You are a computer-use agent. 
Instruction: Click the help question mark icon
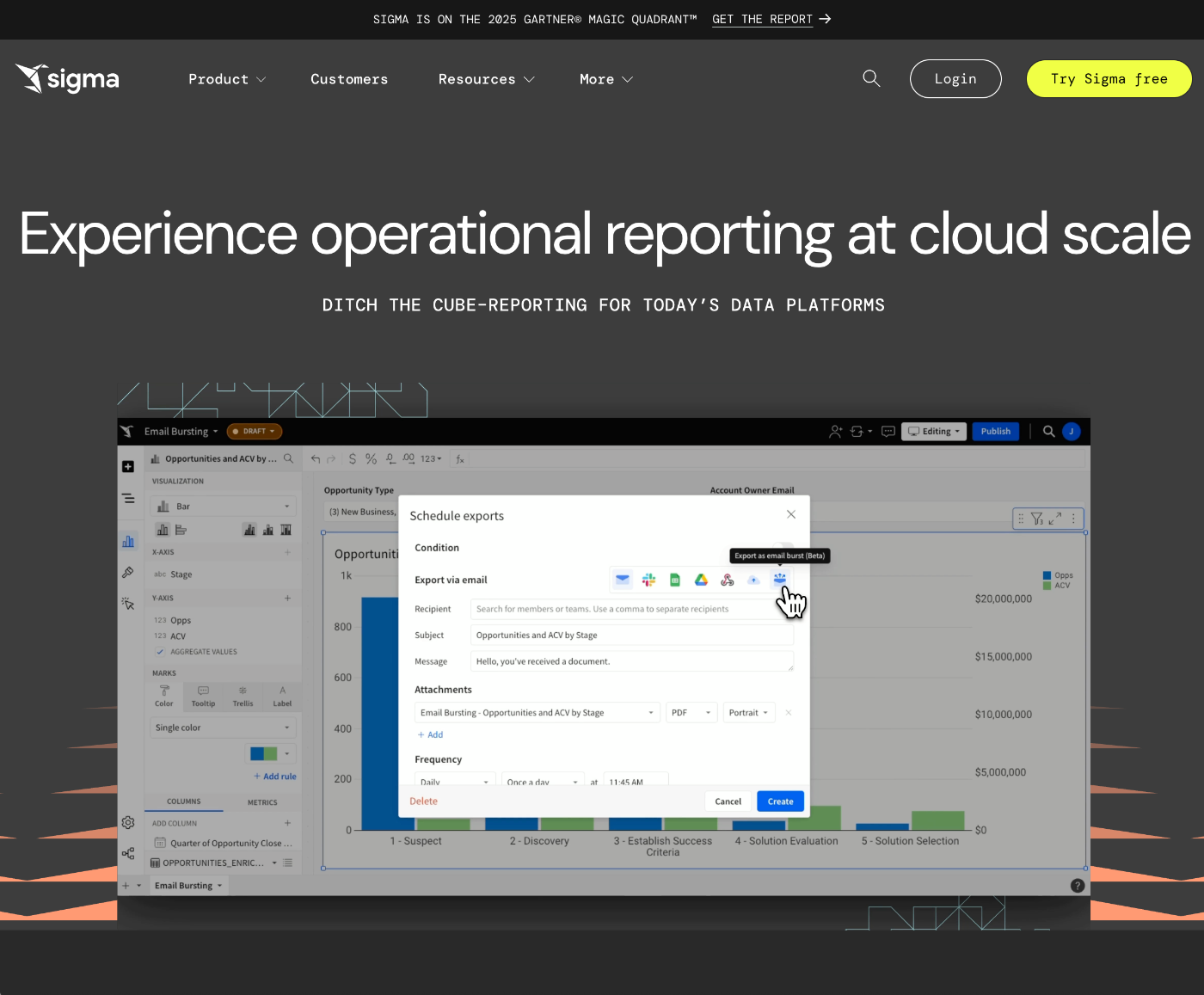[x=1078, y=886]
